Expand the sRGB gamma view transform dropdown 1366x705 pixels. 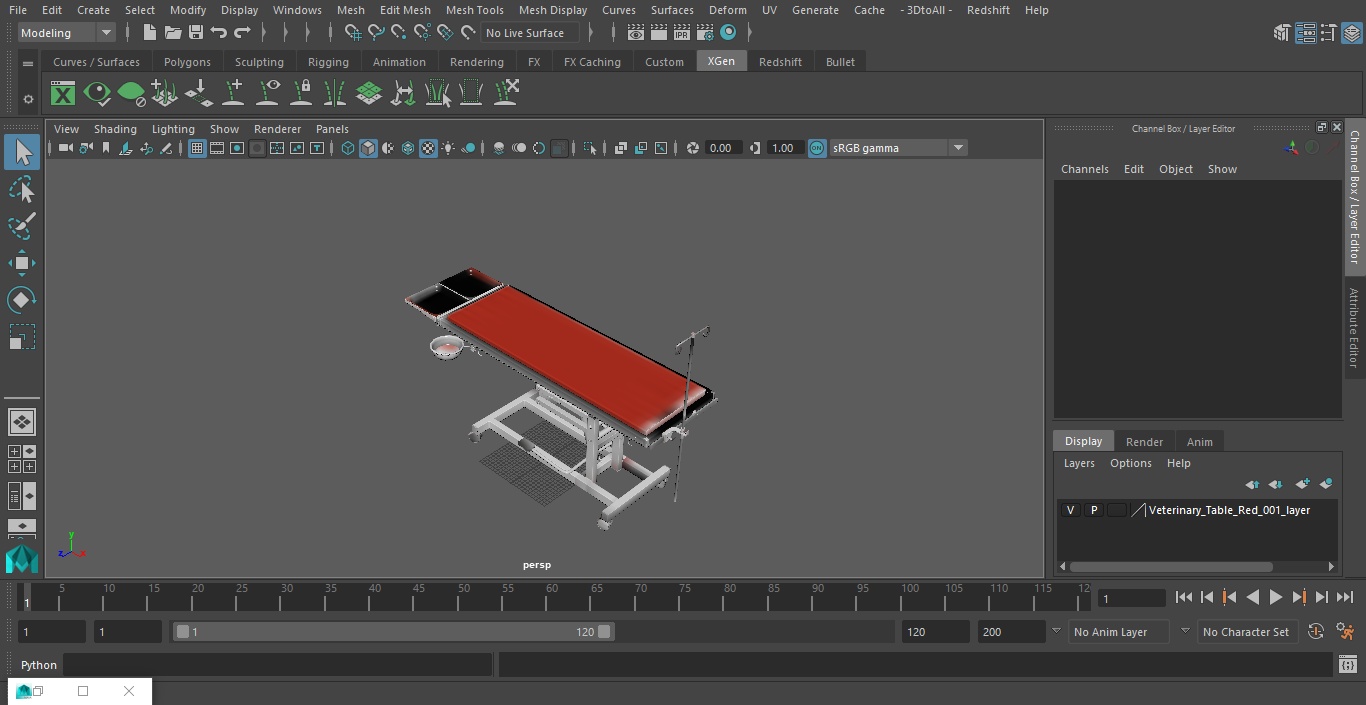pyautogui.click(x=957, y=148)
